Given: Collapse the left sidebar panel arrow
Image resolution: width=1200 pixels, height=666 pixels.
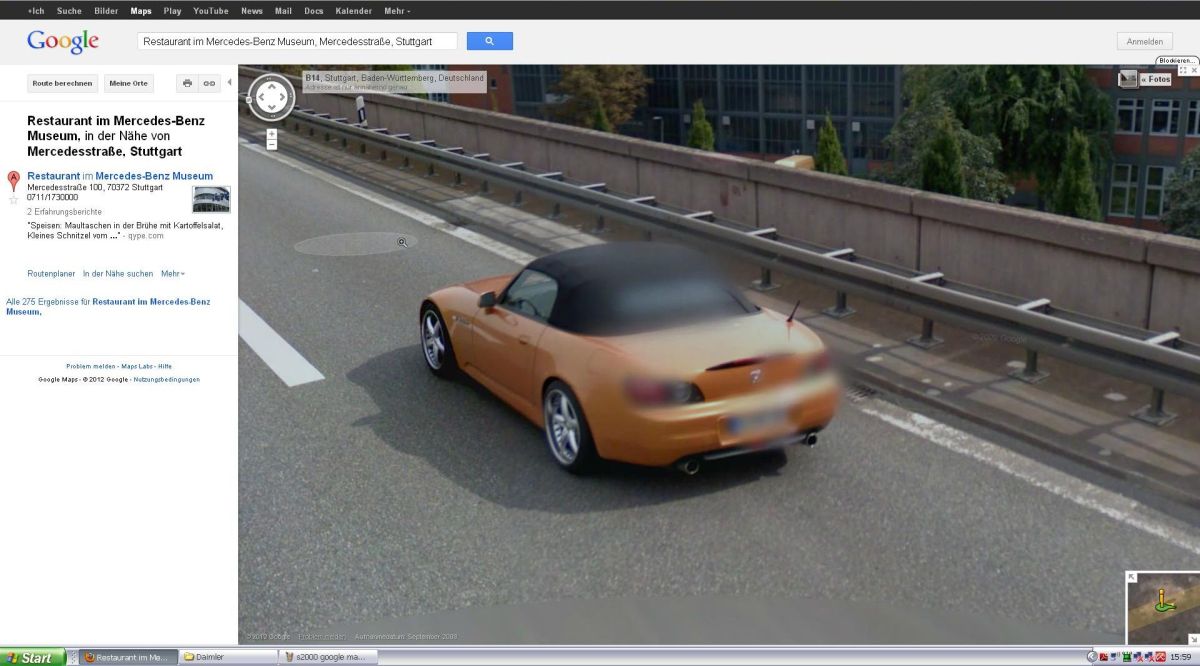Looking at the screenshot, I should pyautogui.click(x=229, y=82).
